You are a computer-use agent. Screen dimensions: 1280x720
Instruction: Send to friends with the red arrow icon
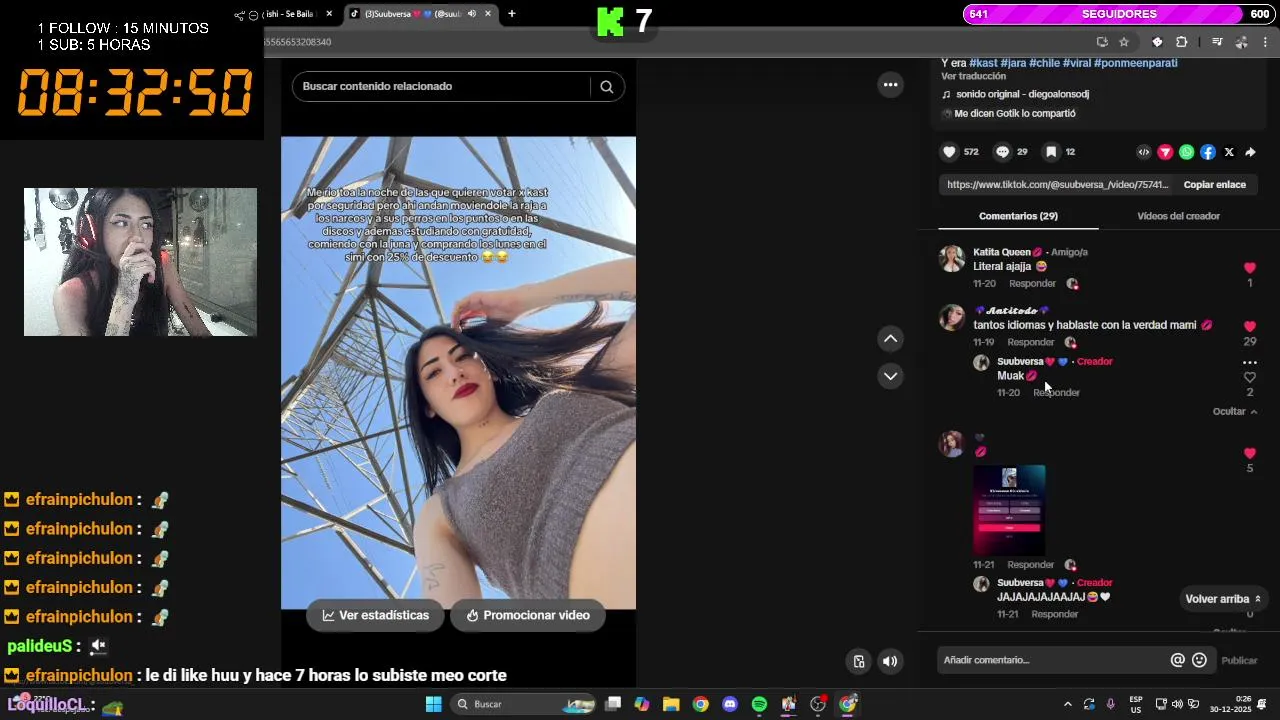point(1165,152)
